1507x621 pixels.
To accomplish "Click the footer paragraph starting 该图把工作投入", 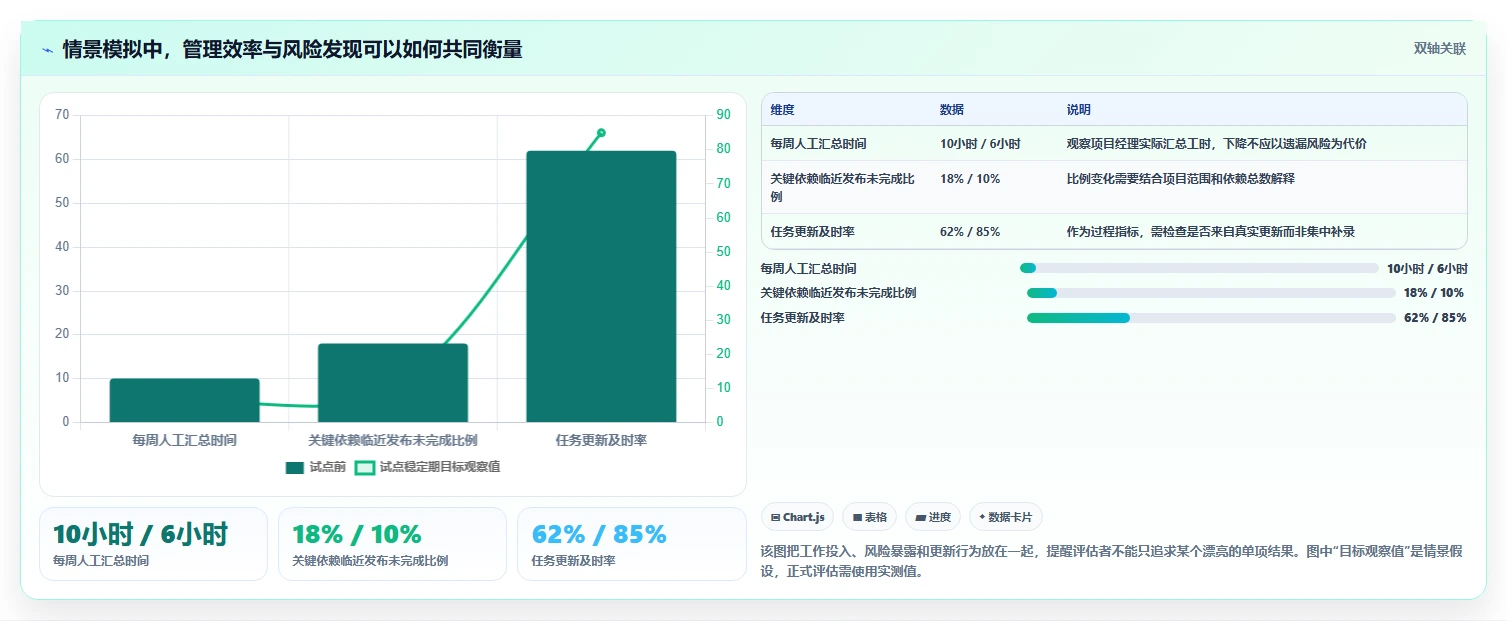I will point(1112,561).
